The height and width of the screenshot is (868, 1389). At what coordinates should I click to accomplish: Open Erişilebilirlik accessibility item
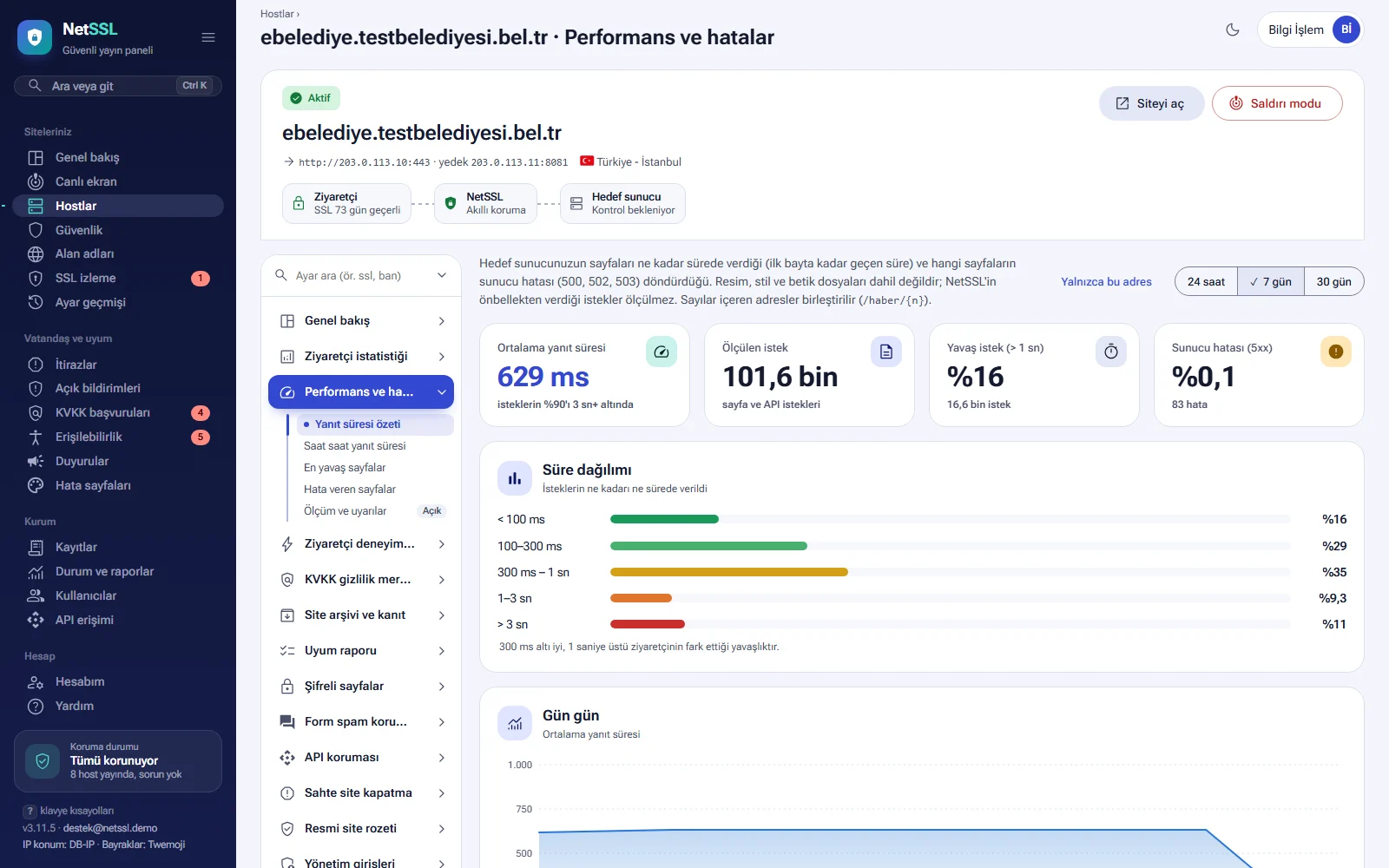point(117,437)
